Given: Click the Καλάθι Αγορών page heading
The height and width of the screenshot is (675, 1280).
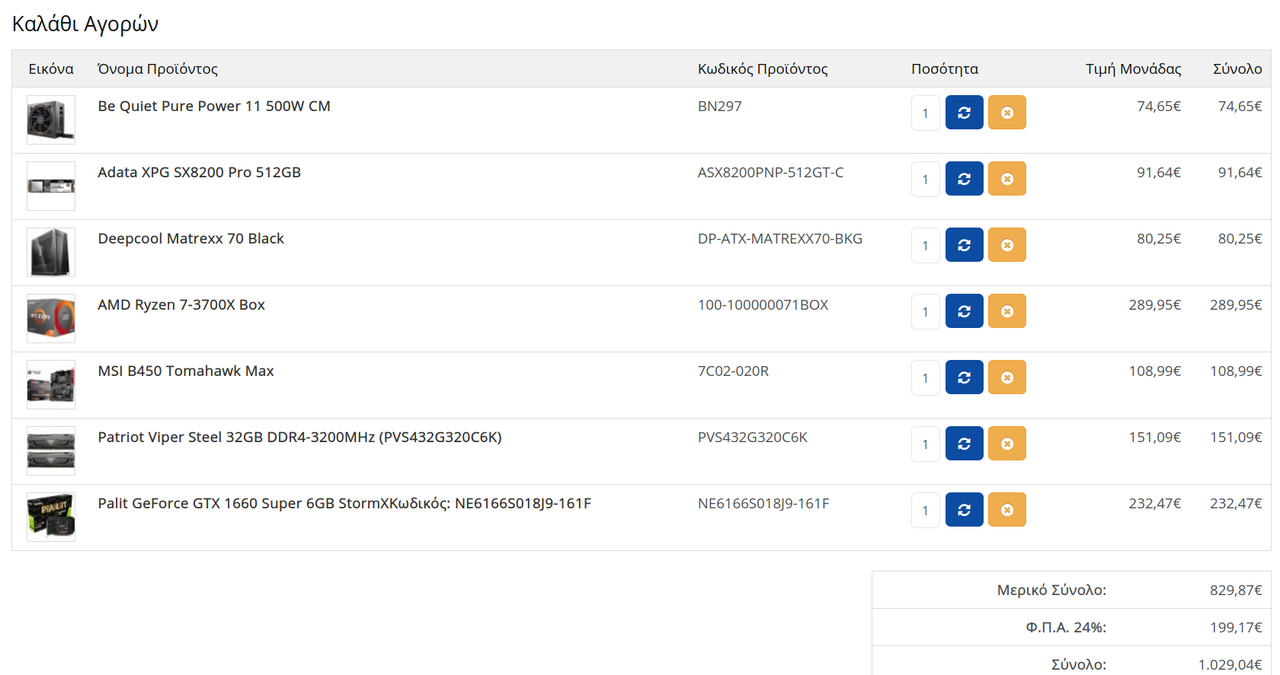Looking at the screenshot, I should [x=85, y=24].
